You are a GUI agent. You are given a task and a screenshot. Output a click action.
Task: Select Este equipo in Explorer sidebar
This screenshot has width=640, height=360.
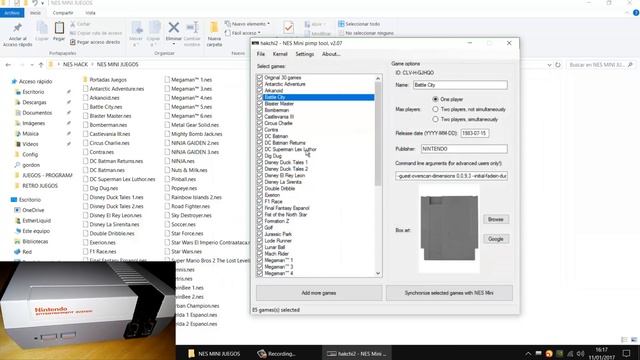[36, 231]
